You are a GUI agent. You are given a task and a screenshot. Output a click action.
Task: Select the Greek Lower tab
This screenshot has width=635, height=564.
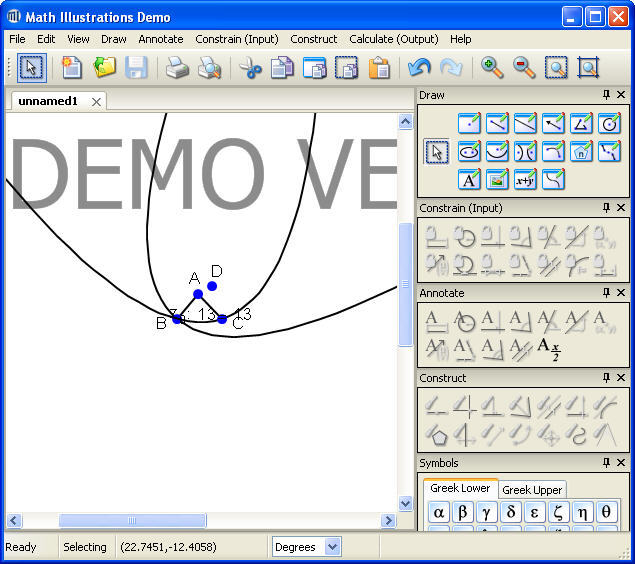tap(460, 488)
